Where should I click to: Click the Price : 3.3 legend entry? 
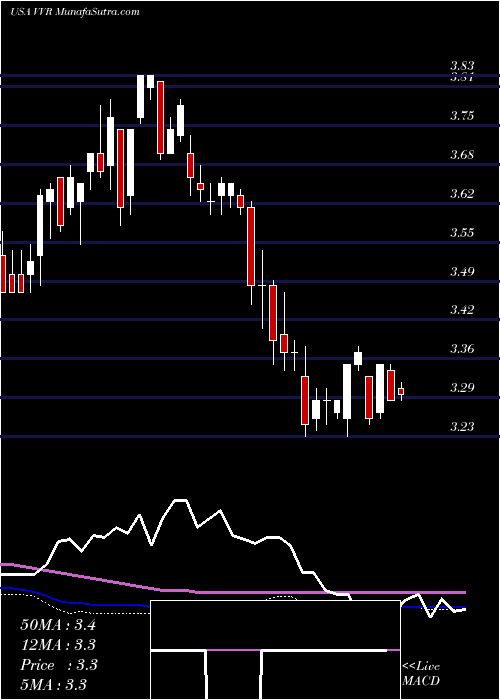tap(58, 665)
